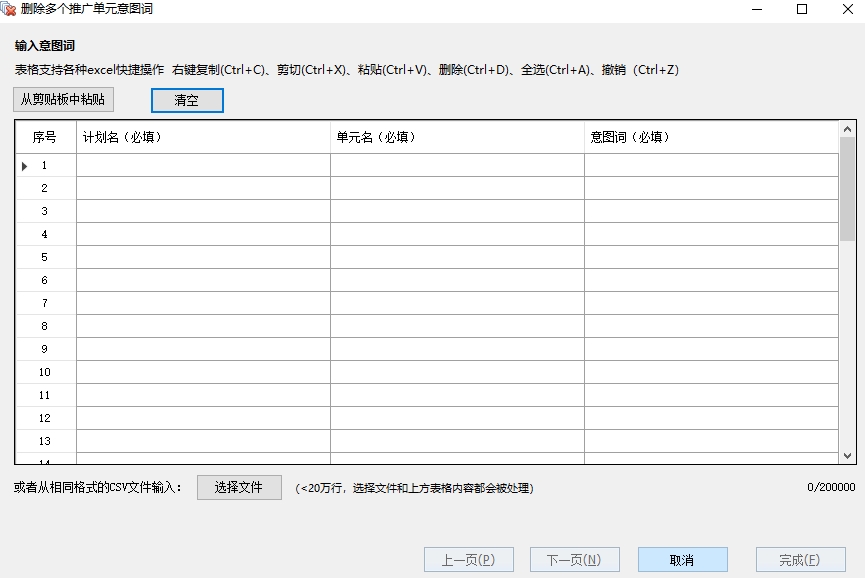The image size is (865, 578).
Task: Click 单元名 cell in row 3
Action: tap(457, 211)
